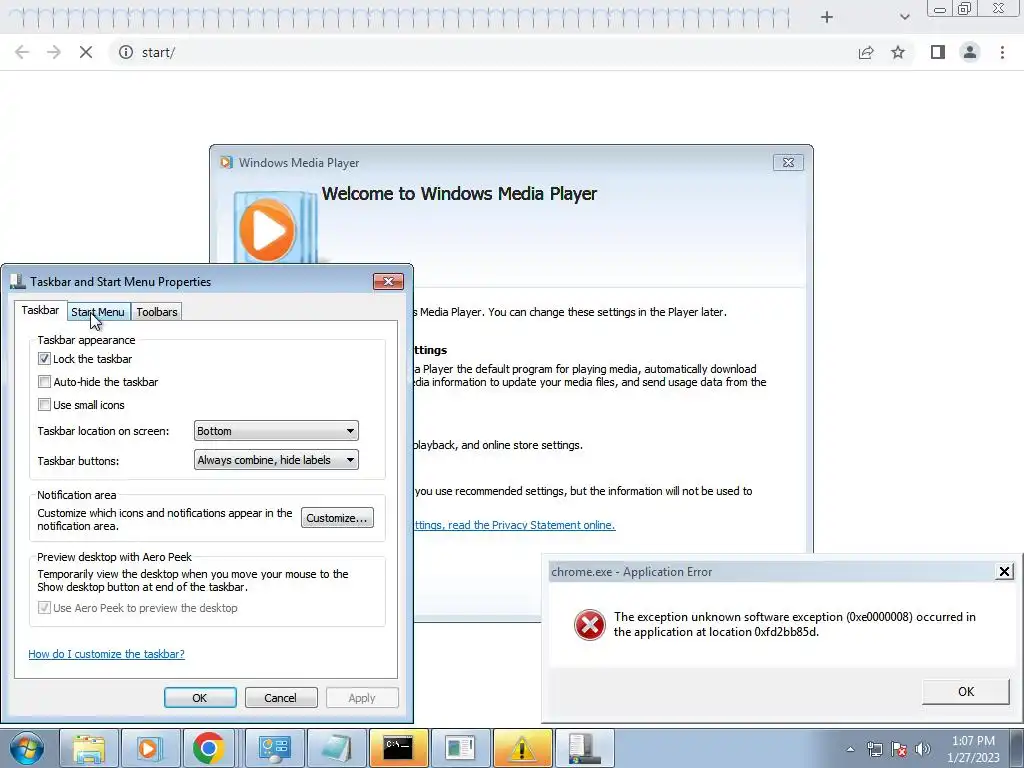Click Customize notification area button

coord(337,518)
